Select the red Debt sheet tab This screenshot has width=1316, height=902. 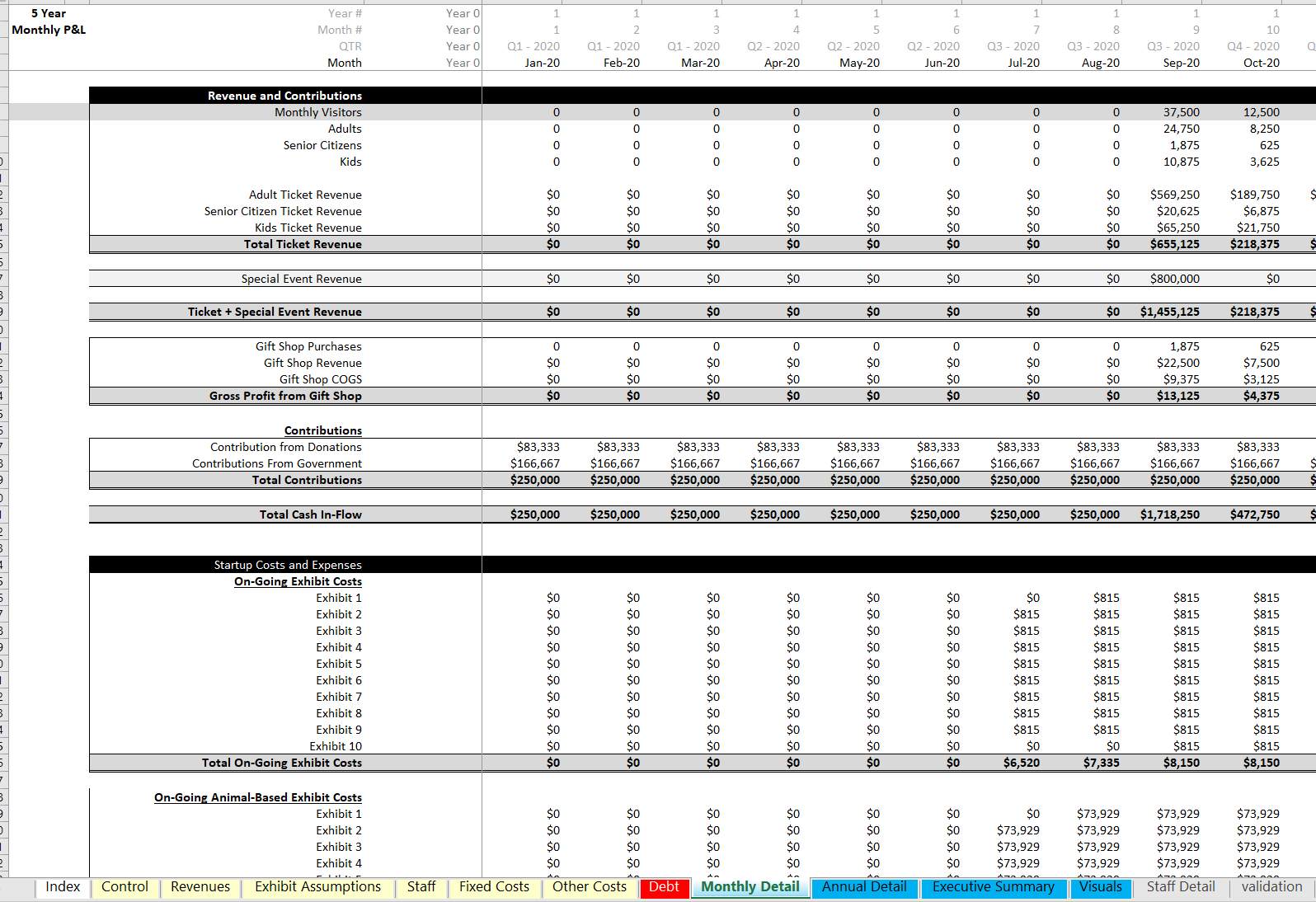(x=664, y=887)
